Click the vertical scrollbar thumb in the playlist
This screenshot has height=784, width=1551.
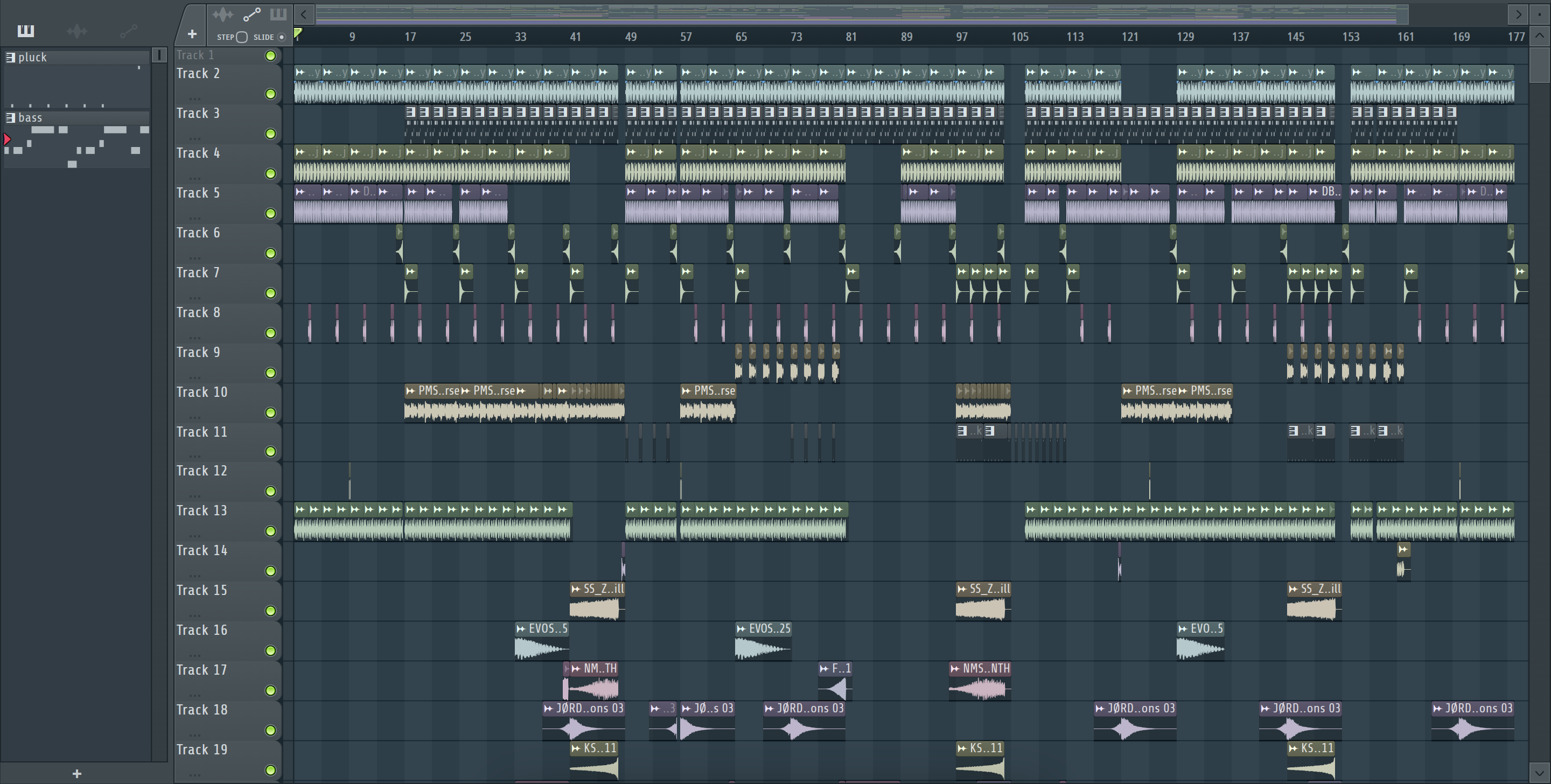pyautogui.click(x=1540, y=65)
